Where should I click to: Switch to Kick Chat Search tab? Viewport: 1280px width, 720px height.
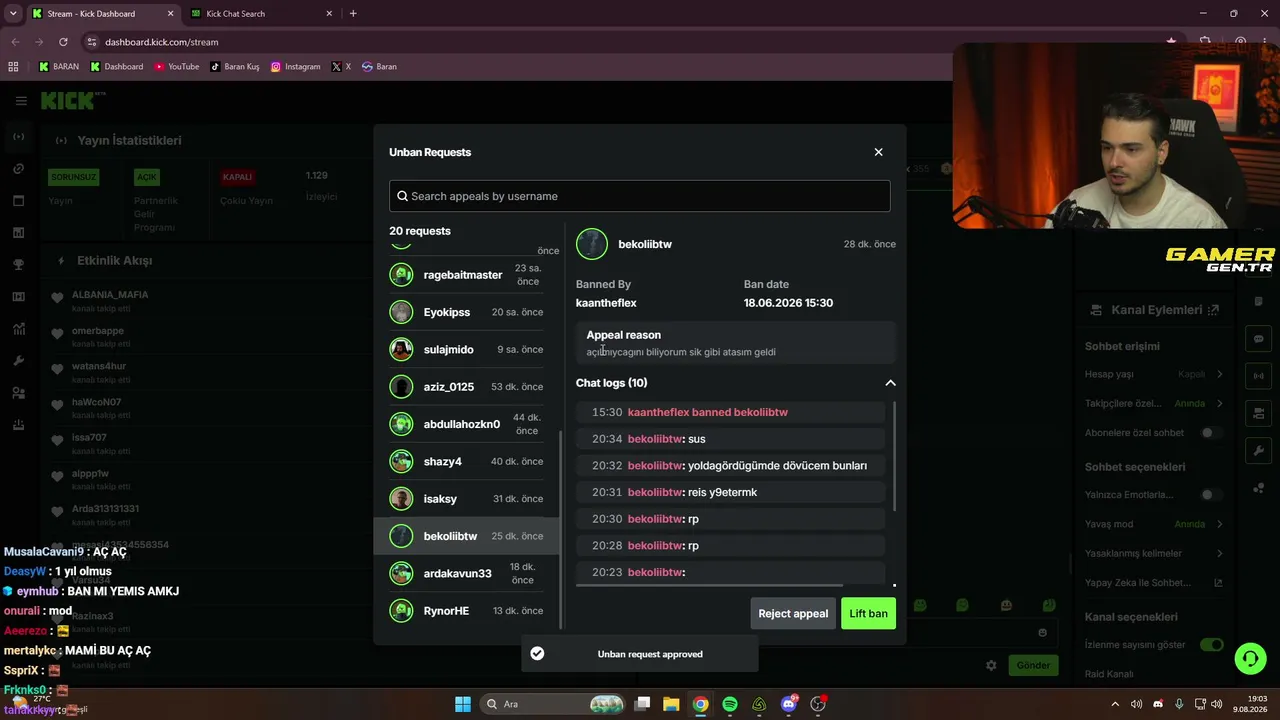(260, 14)
